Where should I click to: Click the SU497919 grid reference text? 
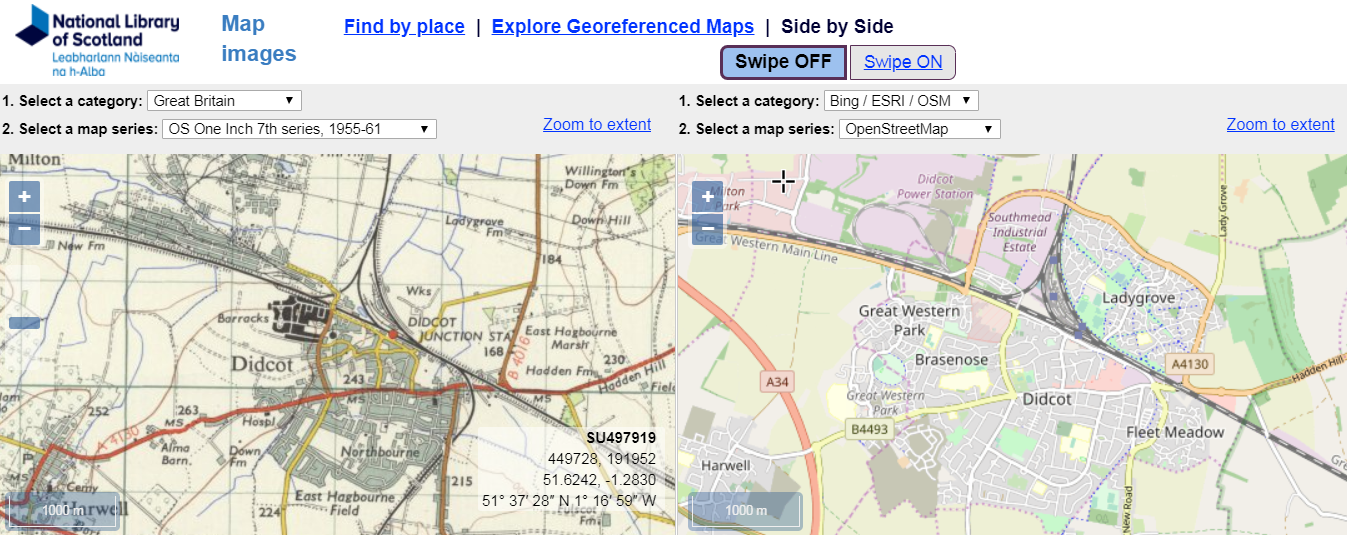pos(621,438)
